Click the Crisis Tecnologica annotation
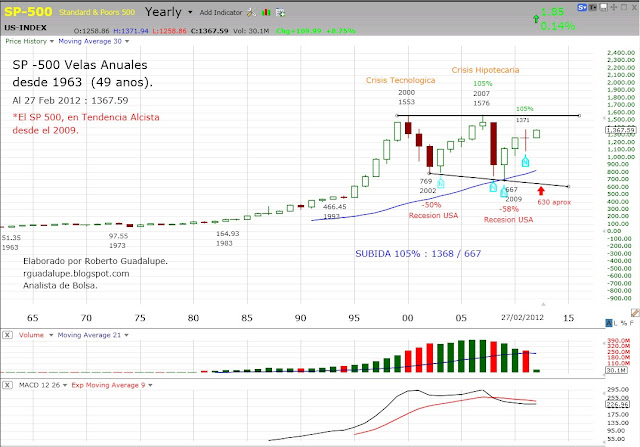640x447 pixels. click(x=400, y=80)
